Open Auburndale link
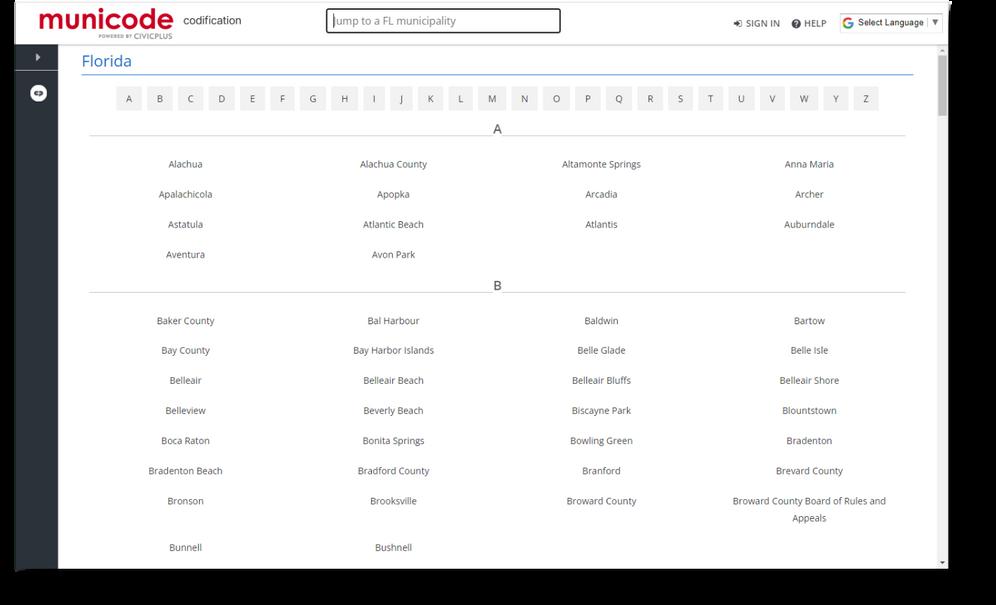The width and height of the screenshot is (996, 605). pos(809,224)
